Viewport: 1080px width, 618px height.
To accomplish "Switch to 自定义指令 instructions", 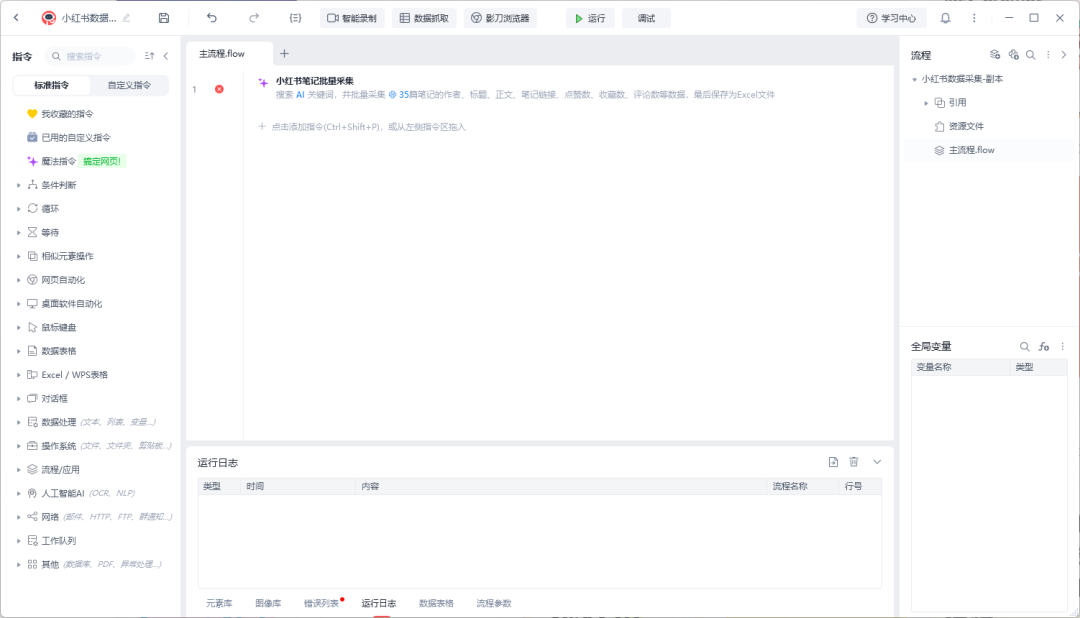I will point(129,85).
